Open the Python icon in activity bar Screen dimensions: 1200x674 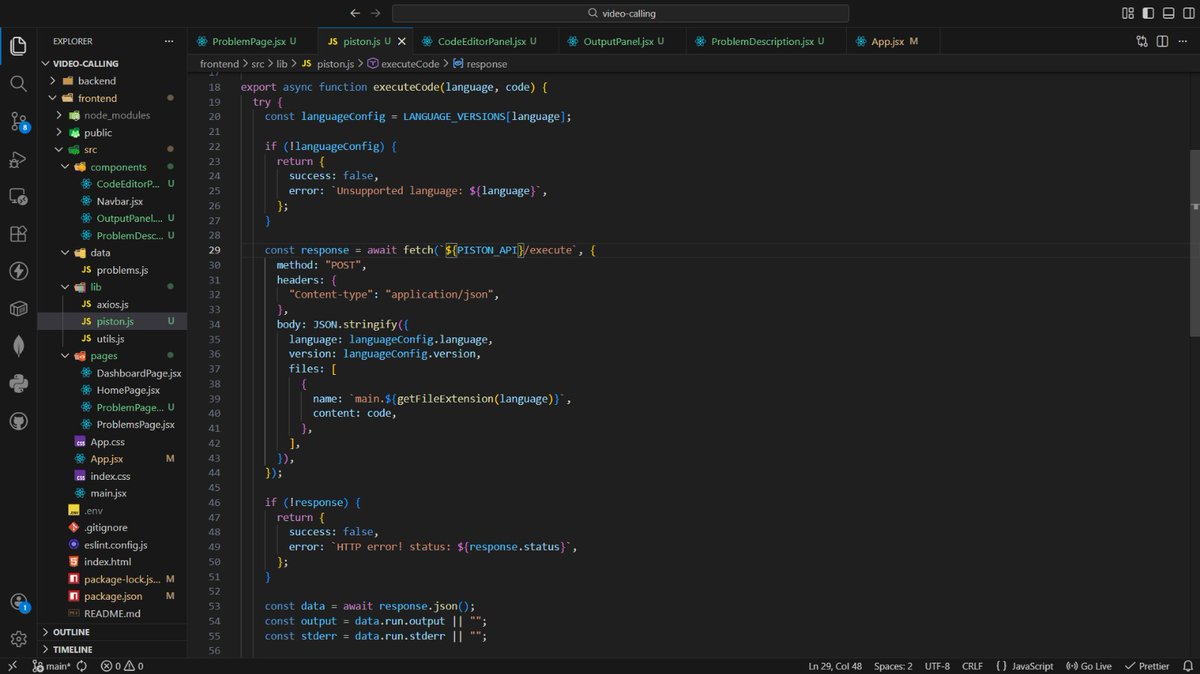pos(18,384)
